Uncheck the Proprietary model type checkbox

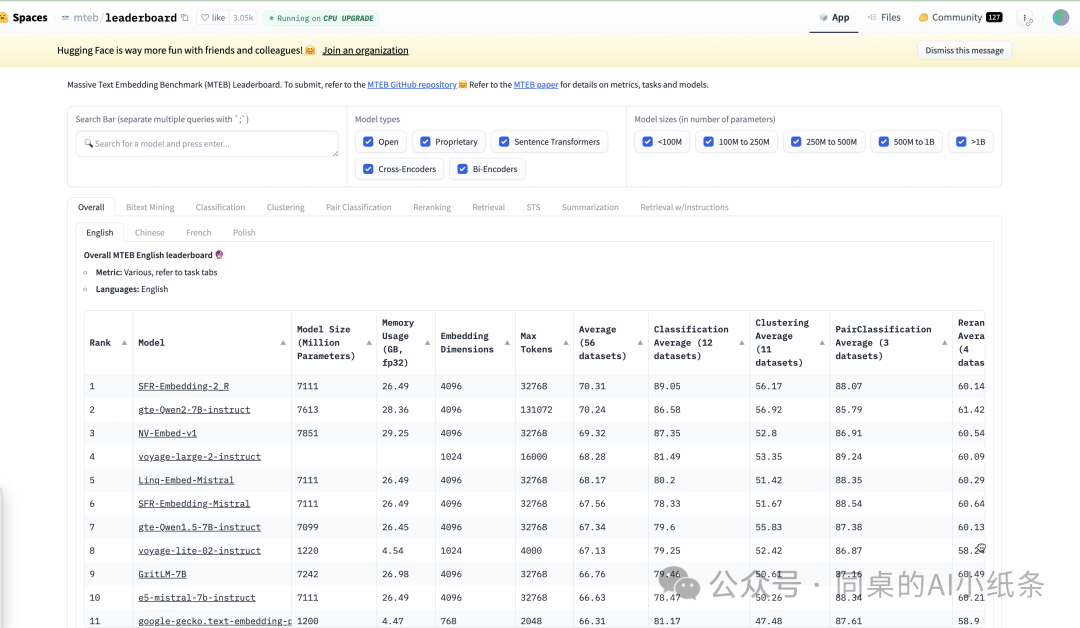pos(426,142)
